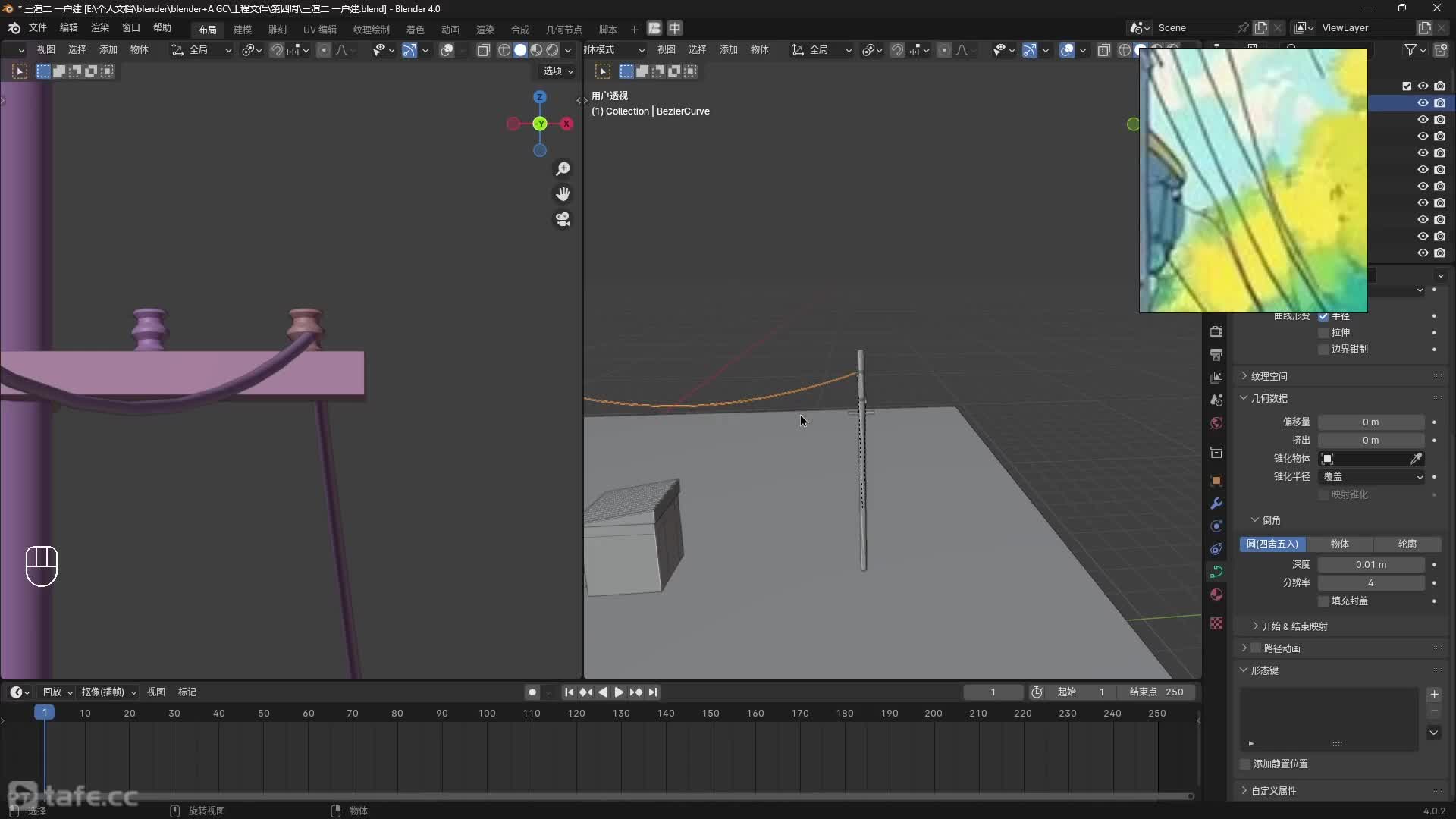Click the pan hand icon in left viewport
1456x819 pixels.
pyautogui.click(x=563, y=194)
